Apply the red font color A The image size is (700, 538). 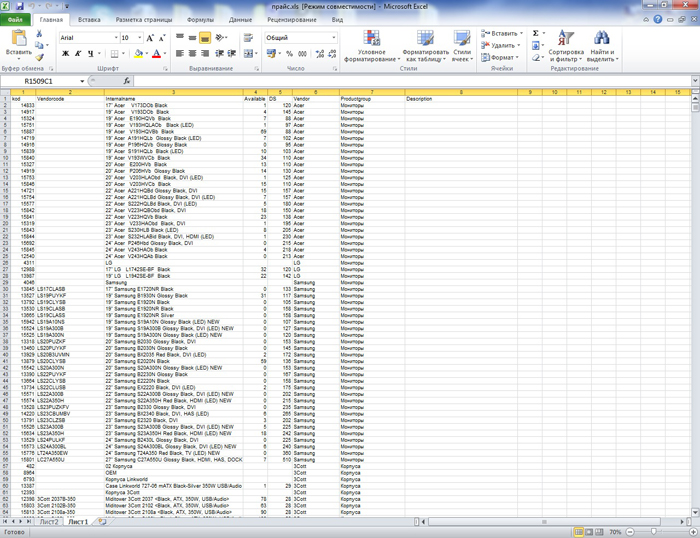[x=156, y=54]
